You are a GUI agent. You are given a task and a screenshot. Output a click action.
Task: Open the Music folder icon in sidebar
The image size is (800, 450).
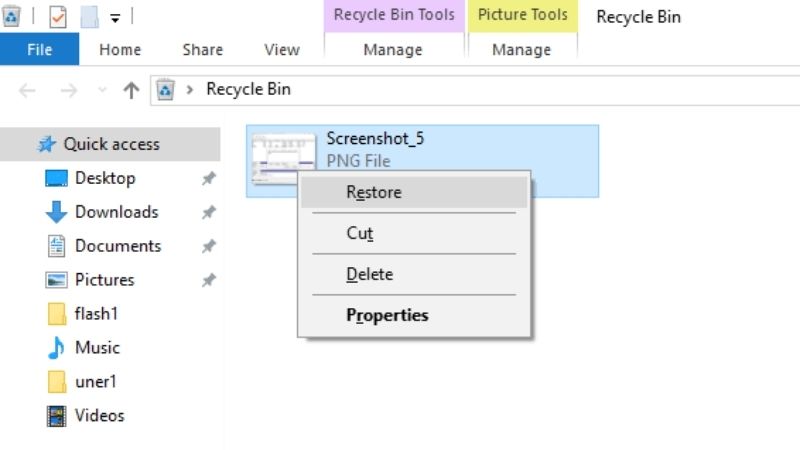tap(56, 348)
